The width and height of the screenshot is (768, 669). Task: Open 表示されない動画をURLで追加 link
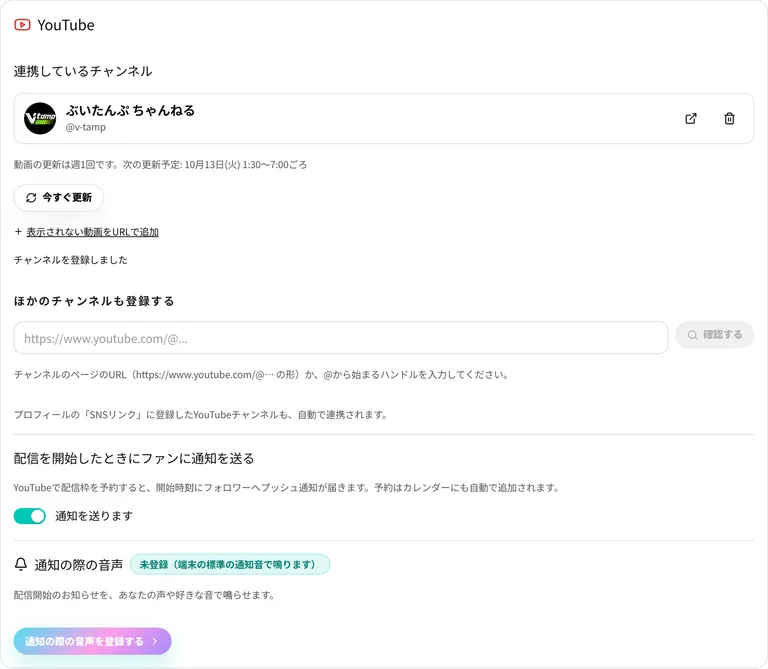pyautogui.click(x=93, y=232)
